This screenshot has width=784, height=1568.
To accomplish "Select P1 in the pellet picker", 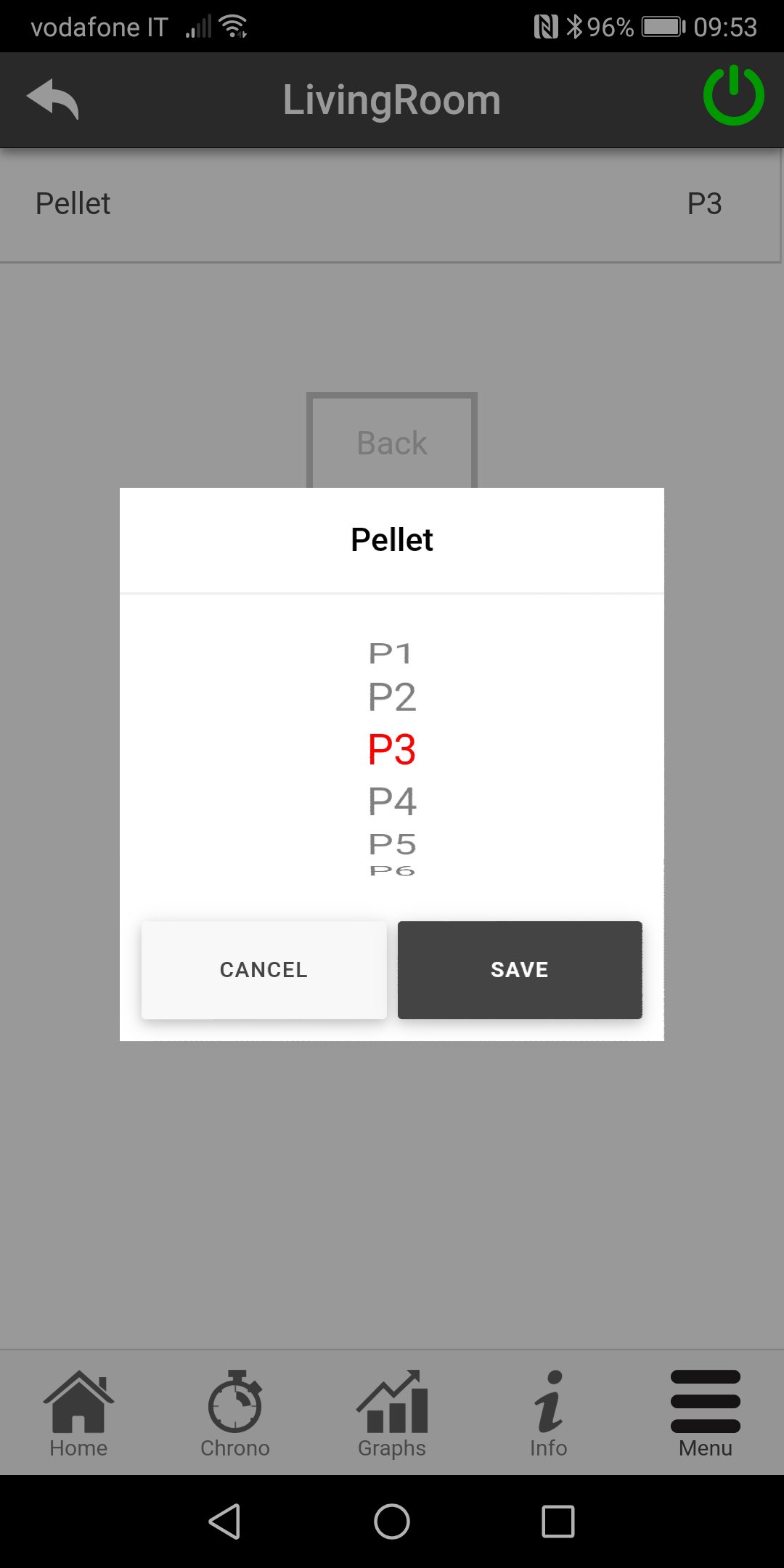I will click(x=391, y=654).
